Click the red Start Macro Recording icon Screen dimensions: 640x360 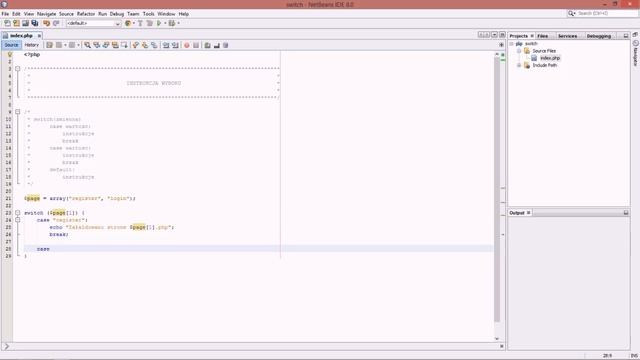(x=187, y=45)
